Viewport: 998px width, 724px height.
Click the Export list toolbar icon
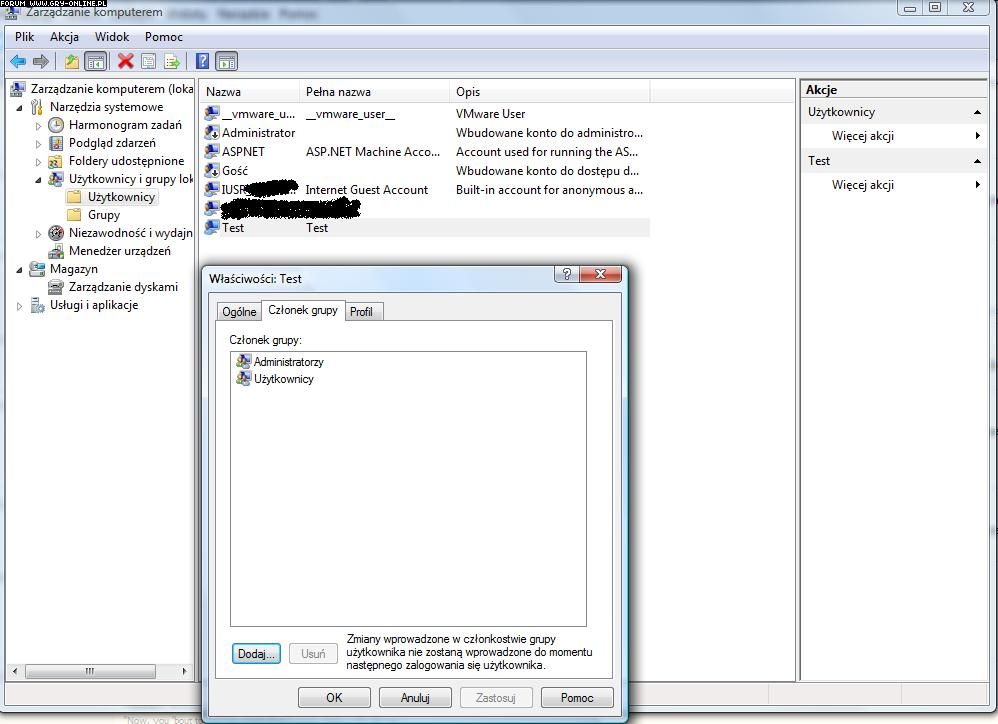coord(171,61)
